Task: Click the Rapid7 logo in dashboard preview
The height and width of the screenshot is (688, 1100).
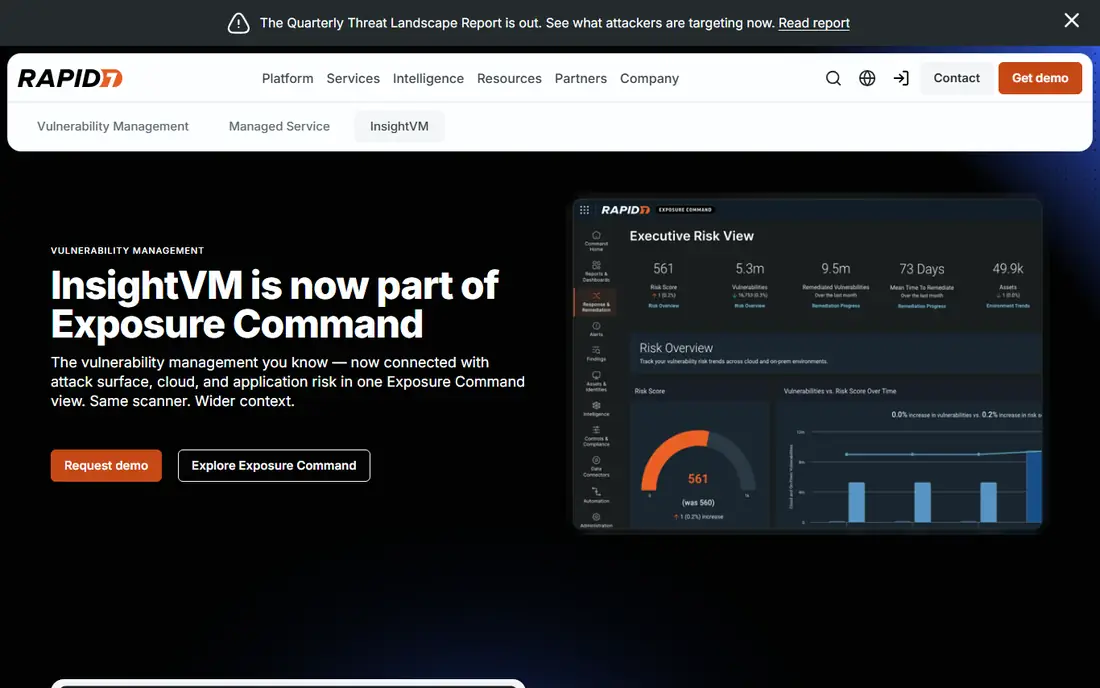Action: [625, 210]
